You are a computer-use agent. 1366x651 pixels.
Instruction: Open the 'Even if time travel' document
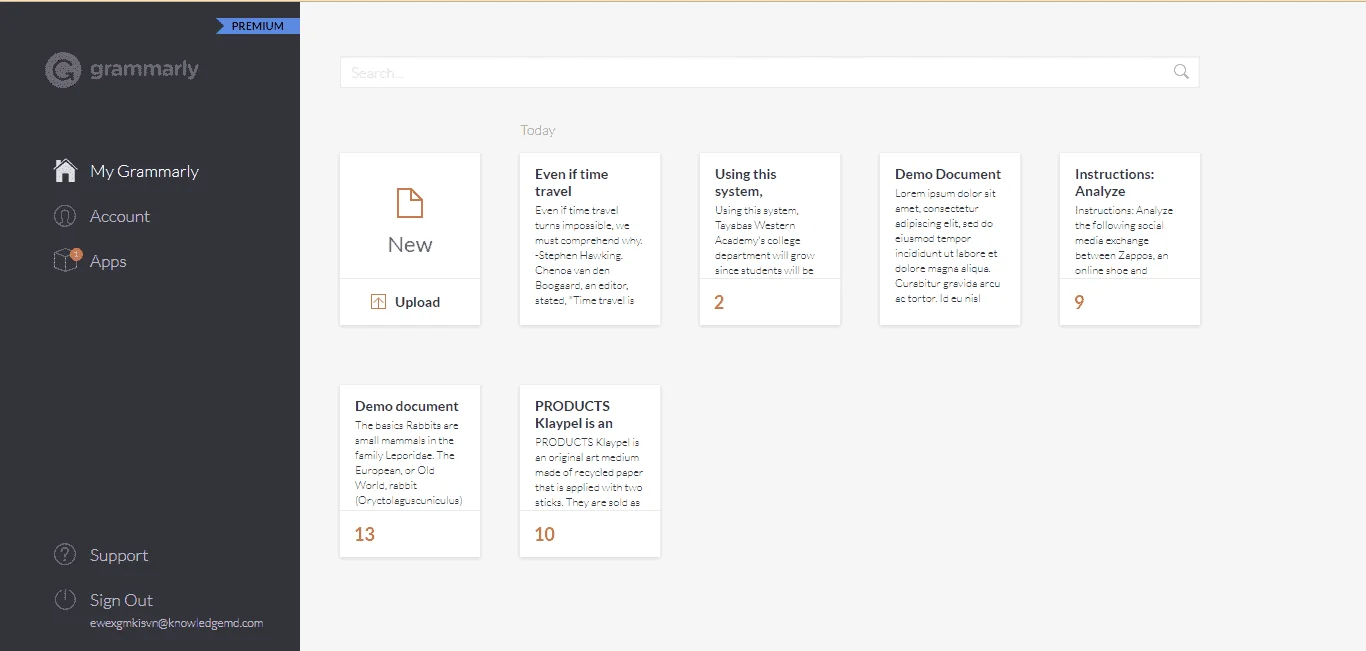590,239
